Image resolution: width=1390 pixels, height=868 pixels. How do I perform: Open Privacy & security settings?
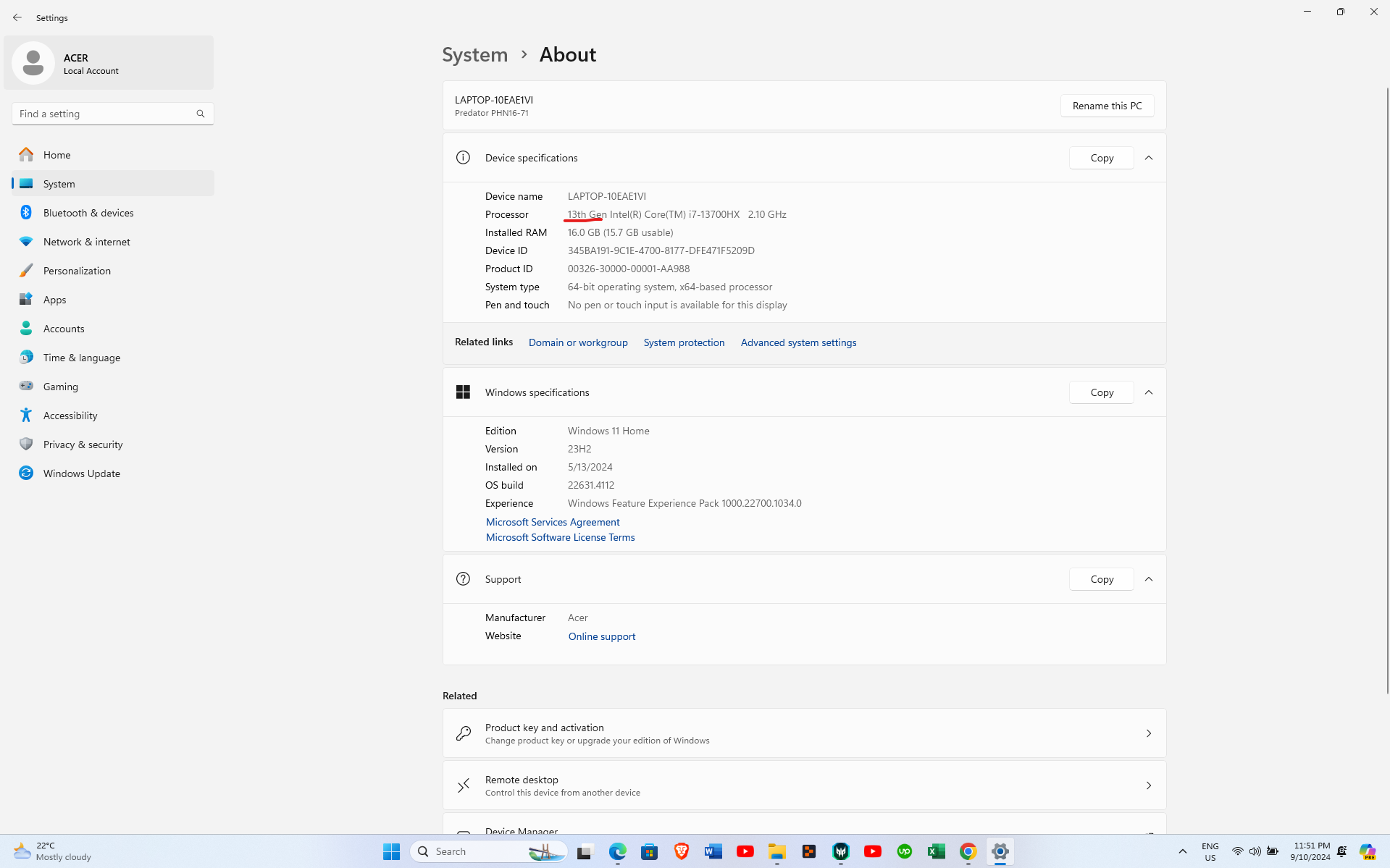(x=113, y=444)
